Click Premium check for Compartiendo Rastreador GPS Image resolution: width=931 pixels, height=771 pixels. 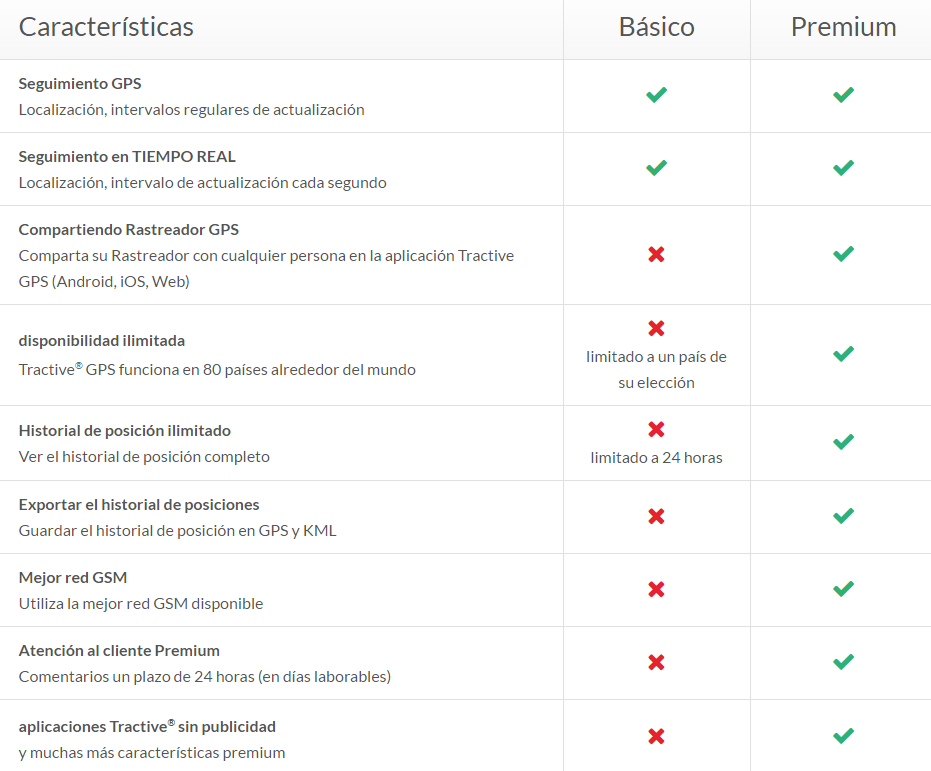843,254
